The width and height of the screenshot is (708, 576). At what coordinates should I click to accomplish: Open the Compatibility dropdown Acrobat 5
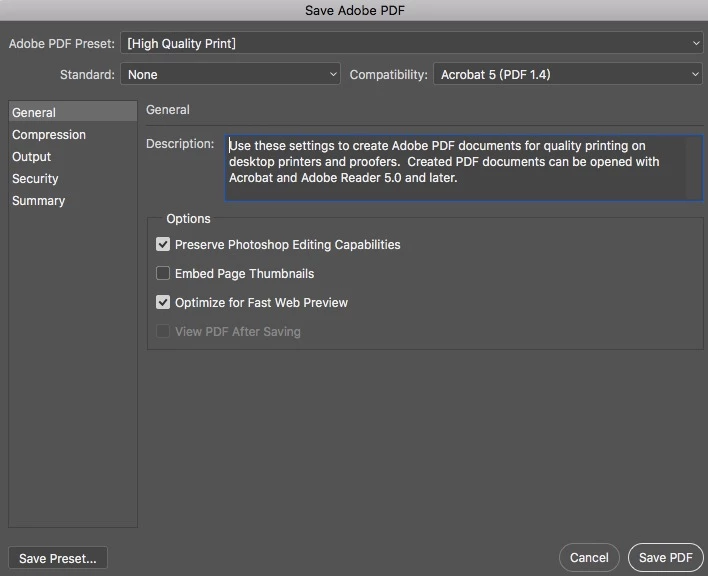pyautogui.click(x=568, y=74)
